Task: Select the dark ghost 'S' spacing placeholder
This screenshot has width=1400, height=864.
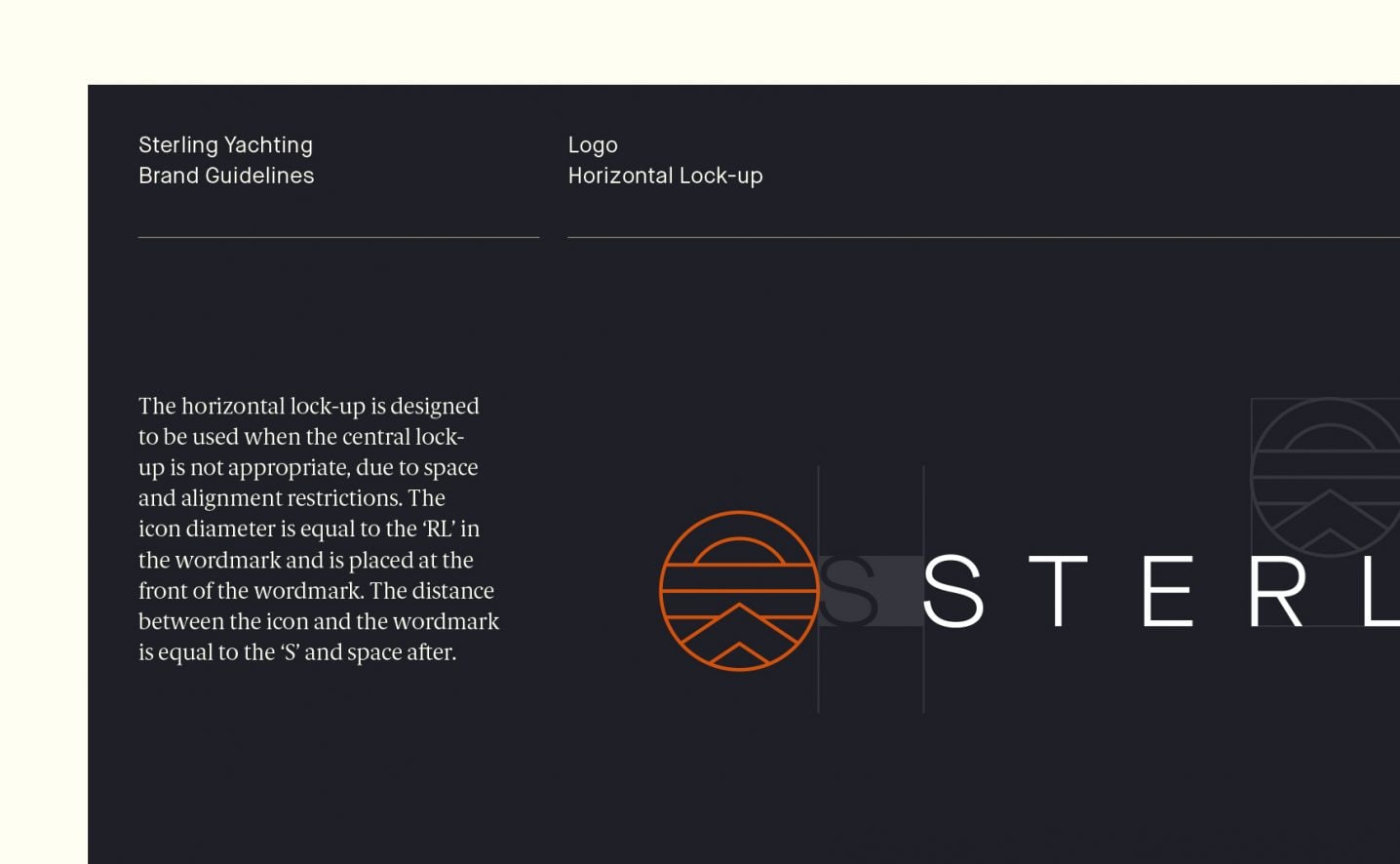Action: [848, 591]
